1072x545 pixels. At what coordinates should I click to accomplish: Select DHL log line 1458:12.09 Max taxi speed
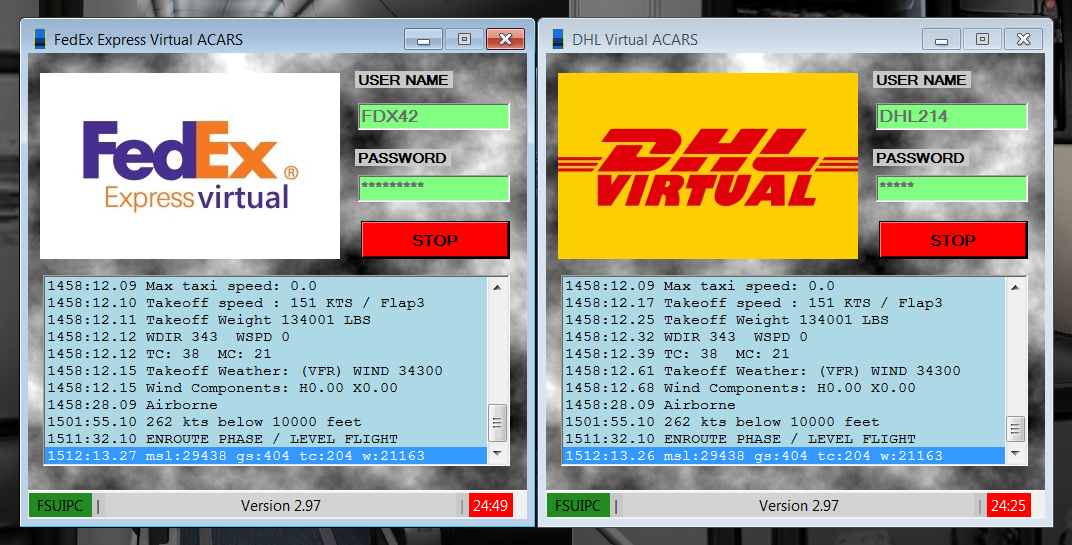pyautogui.click(x=784, y=286)
